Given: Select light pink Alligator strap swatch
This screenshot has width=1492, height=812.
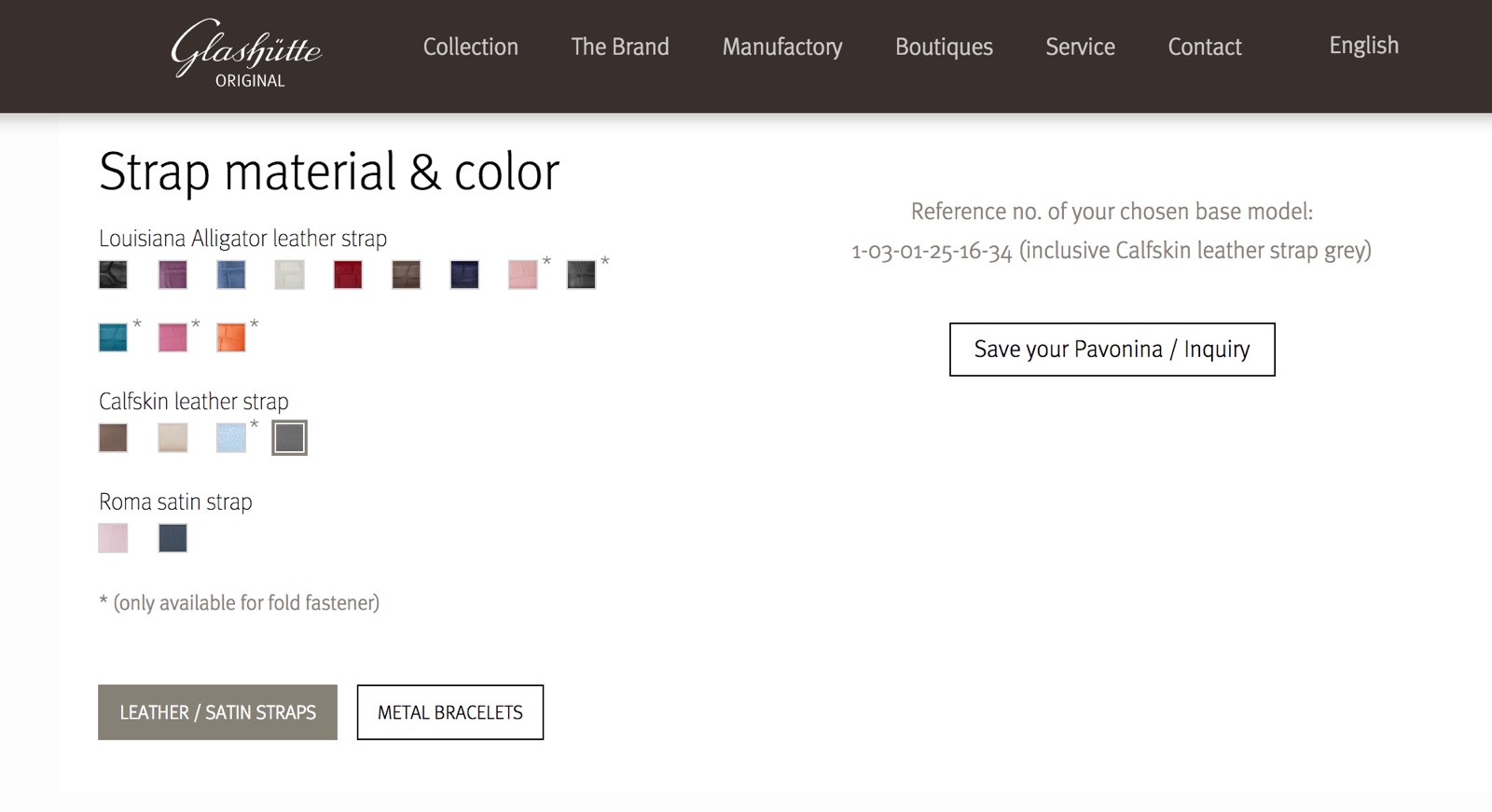Looking at the screenshot, I should [523, 274].
